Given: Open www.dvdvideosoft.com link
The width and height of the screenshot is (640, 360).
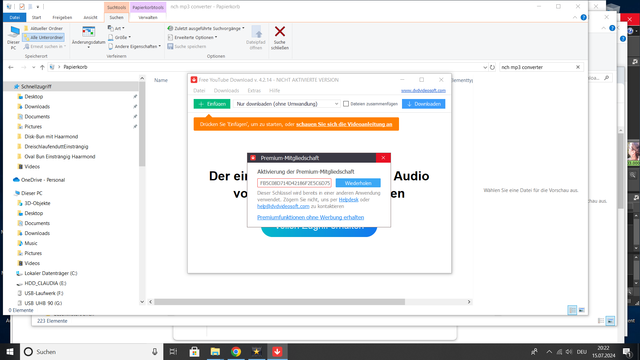Looking at the screenshot, I should (x=423, y=91).
